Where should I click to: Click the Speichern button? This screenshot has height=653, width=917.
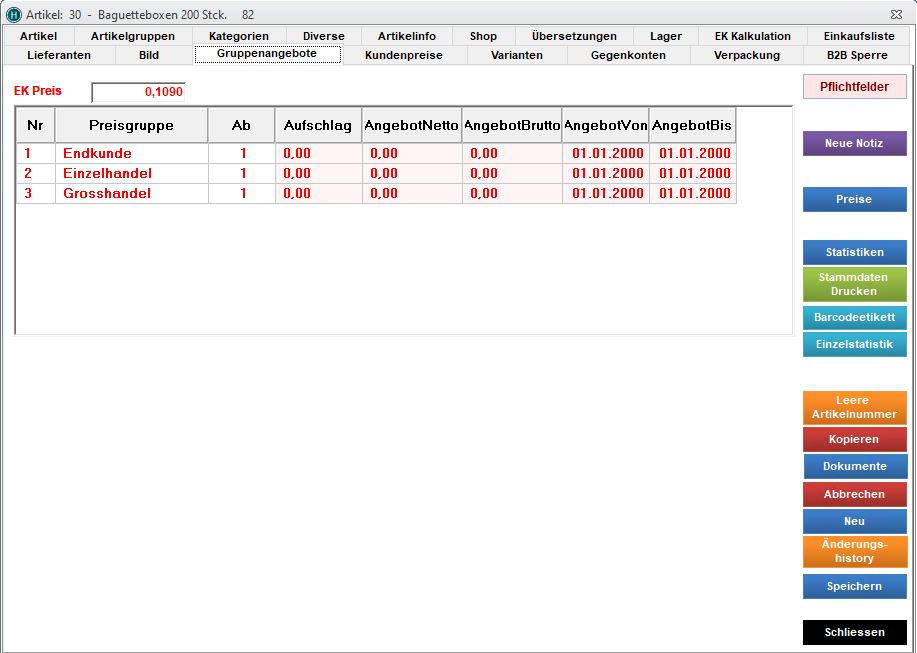tap(854, 587)
